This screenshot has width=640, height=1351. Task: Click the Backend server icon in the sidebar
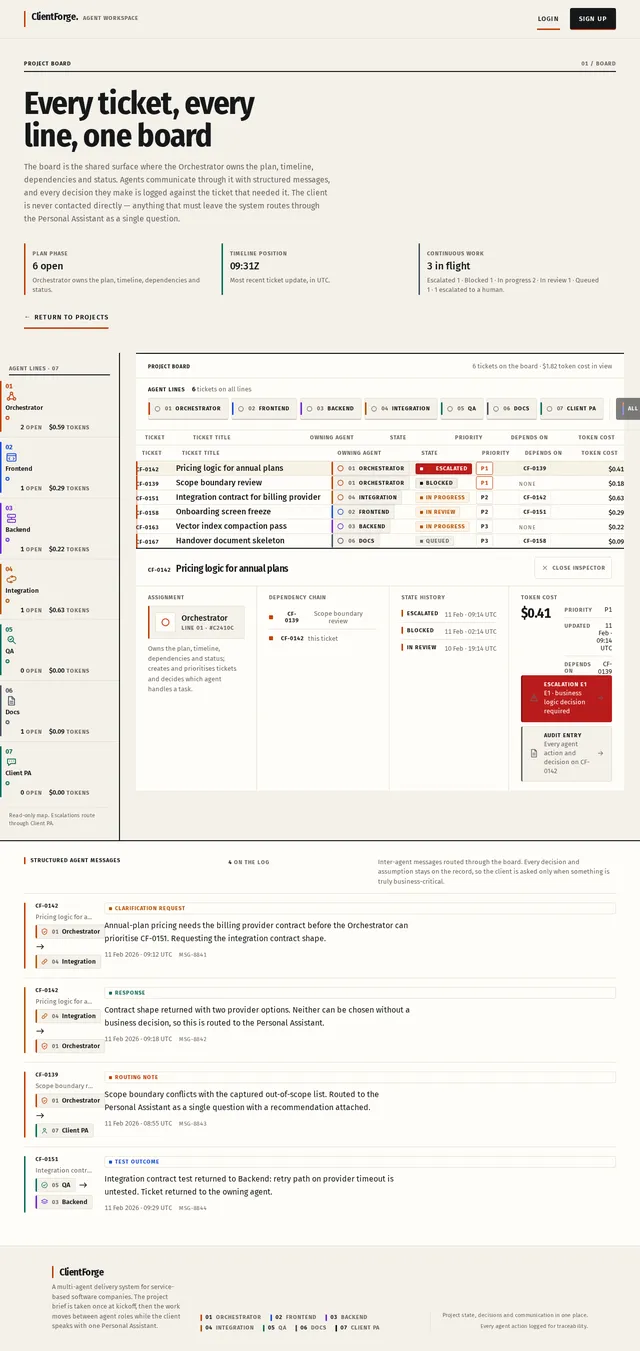pyautogui.click(x=11, y=518)
